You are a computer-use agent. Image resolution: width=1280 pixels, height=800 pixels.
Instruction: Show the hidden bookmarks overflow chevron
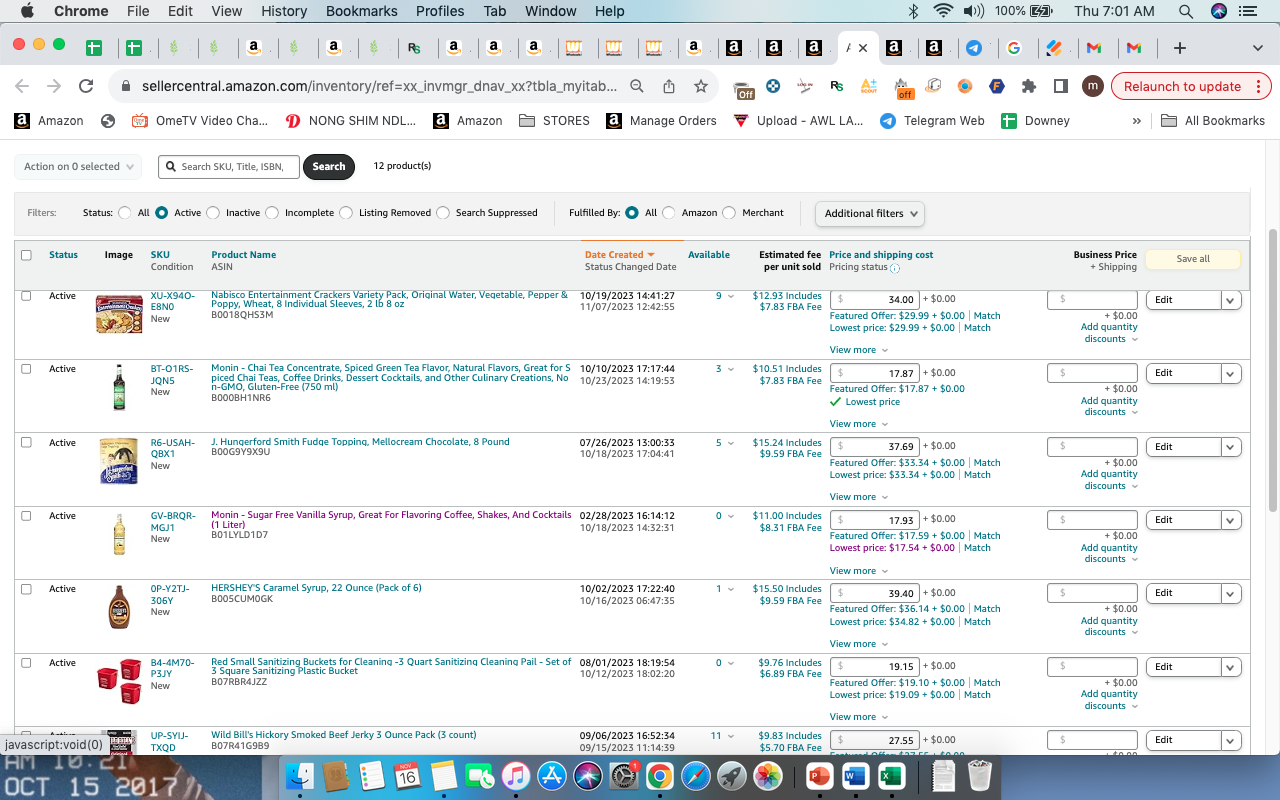point(1137,120)
